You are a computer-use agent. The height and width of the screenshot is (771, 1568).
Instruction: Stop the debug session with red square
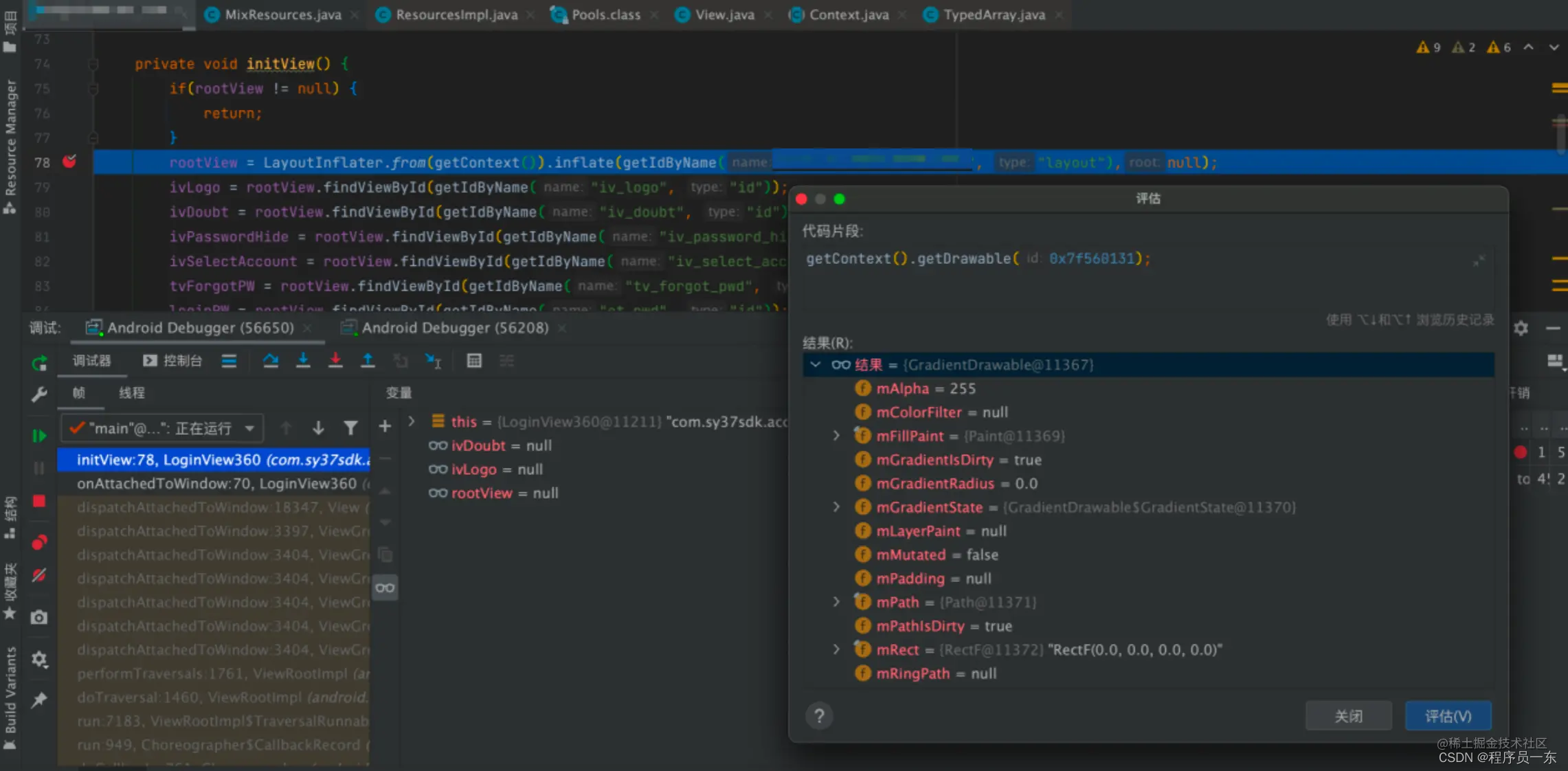pos(39,501)
